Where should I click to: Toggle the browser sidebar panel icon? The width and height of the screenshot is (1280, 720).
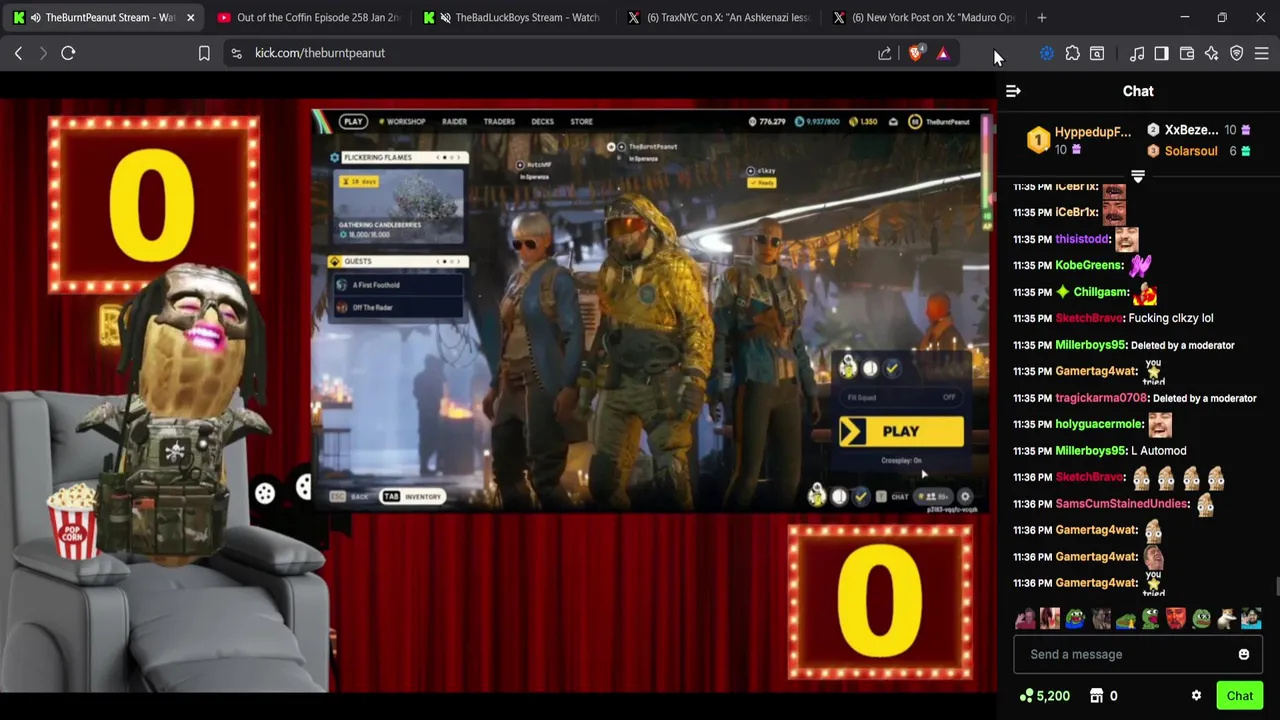(1161, 53)
